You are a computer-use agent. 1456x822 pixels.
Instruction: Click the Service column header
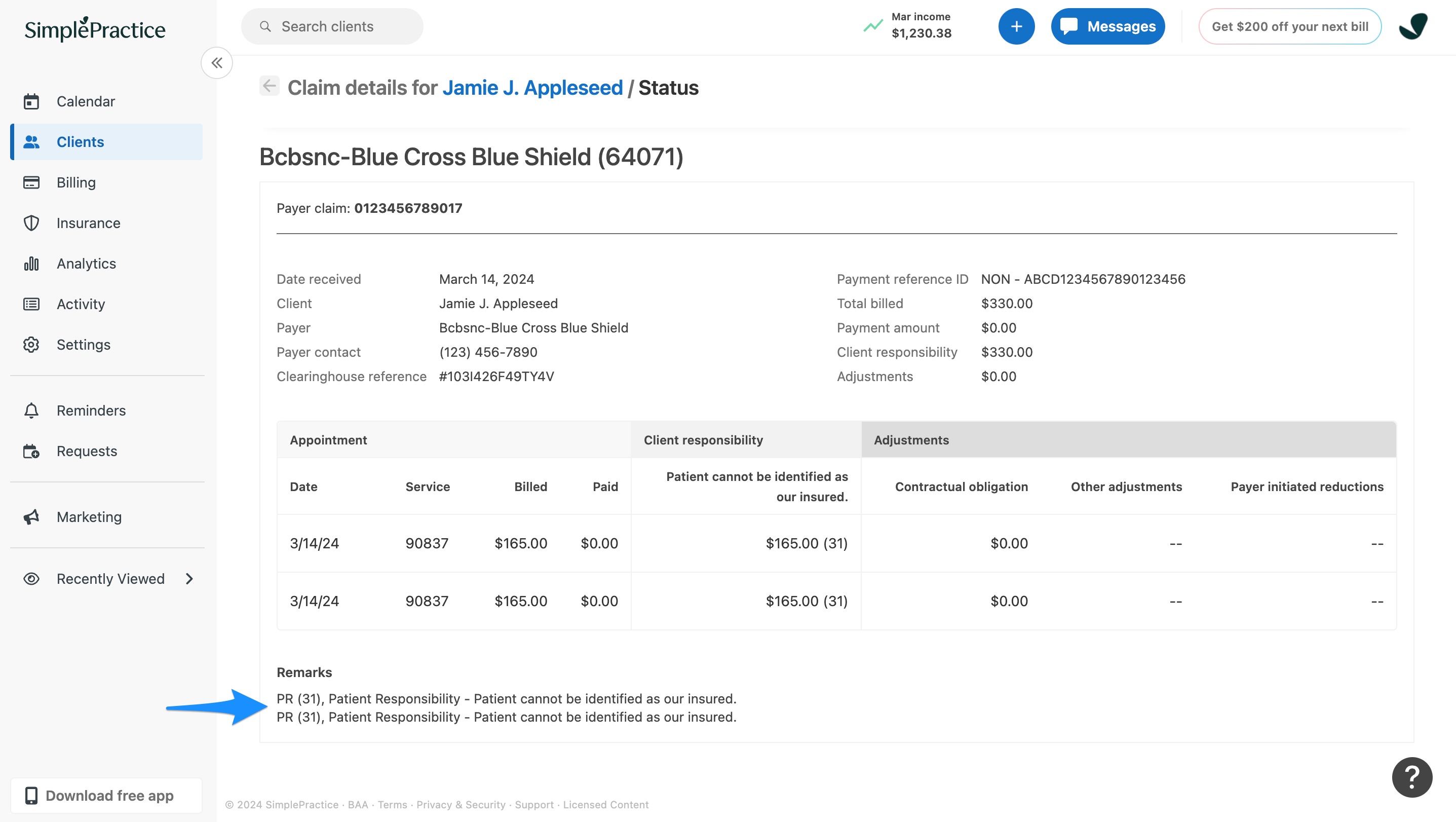click(x=428, y=487)
